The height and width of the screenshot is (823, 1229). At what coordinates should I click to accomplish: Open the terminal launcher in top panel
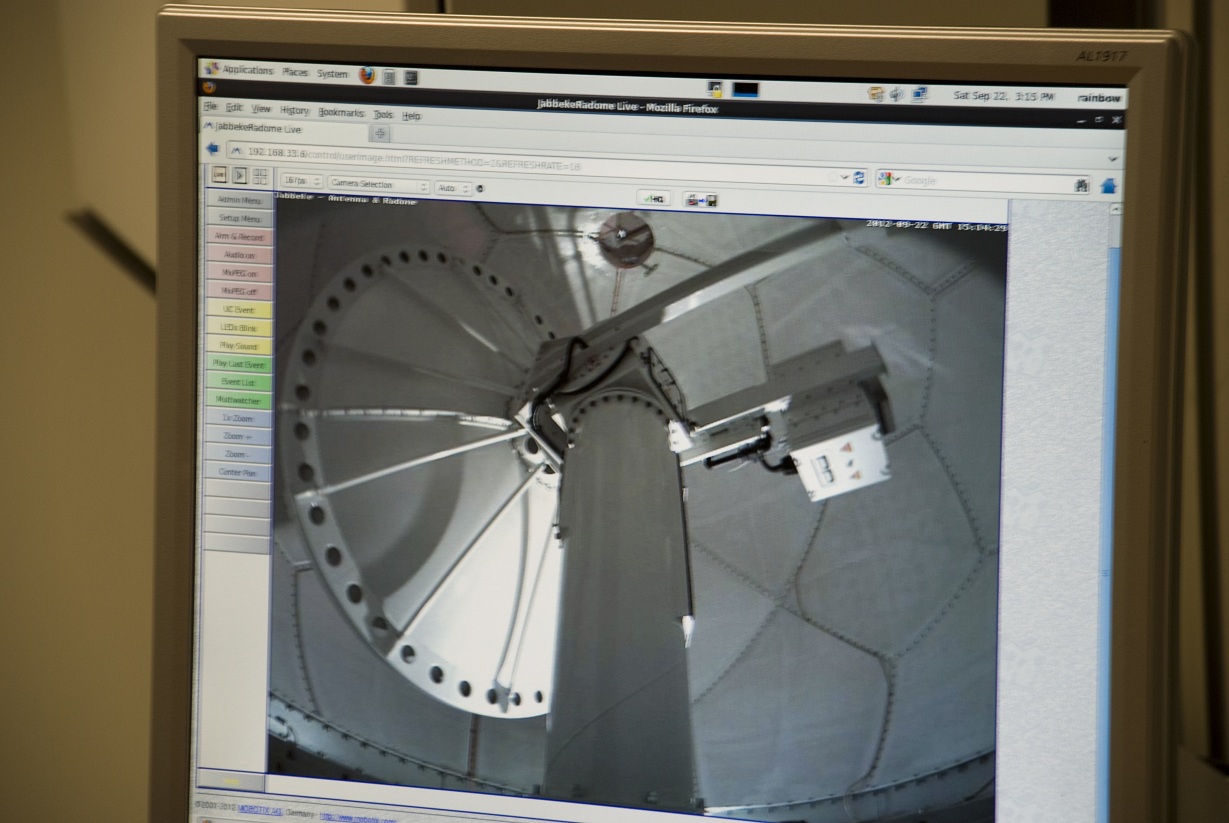[411, 77]
